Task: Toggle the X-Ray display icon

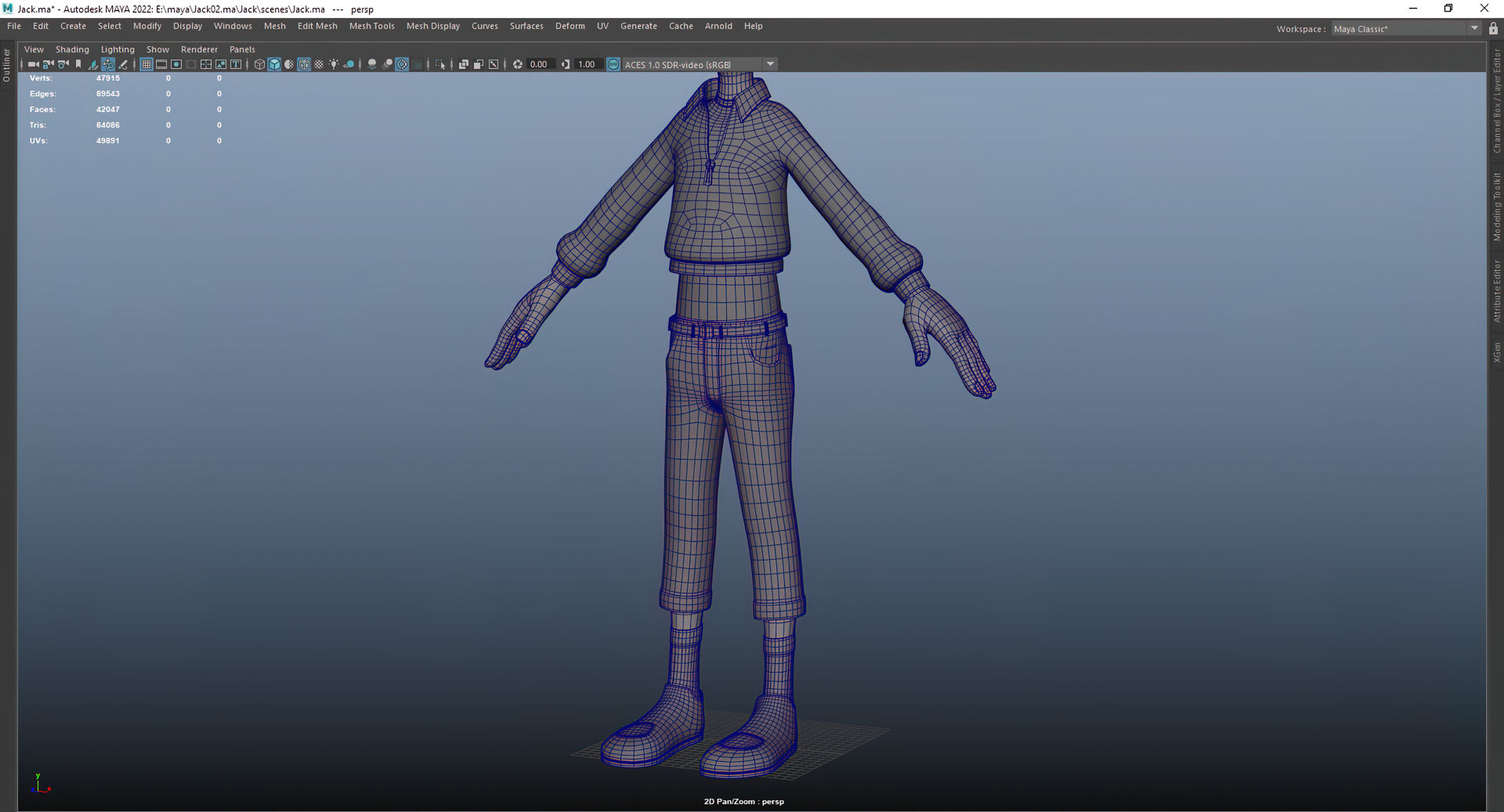Action: click(464, 64)
